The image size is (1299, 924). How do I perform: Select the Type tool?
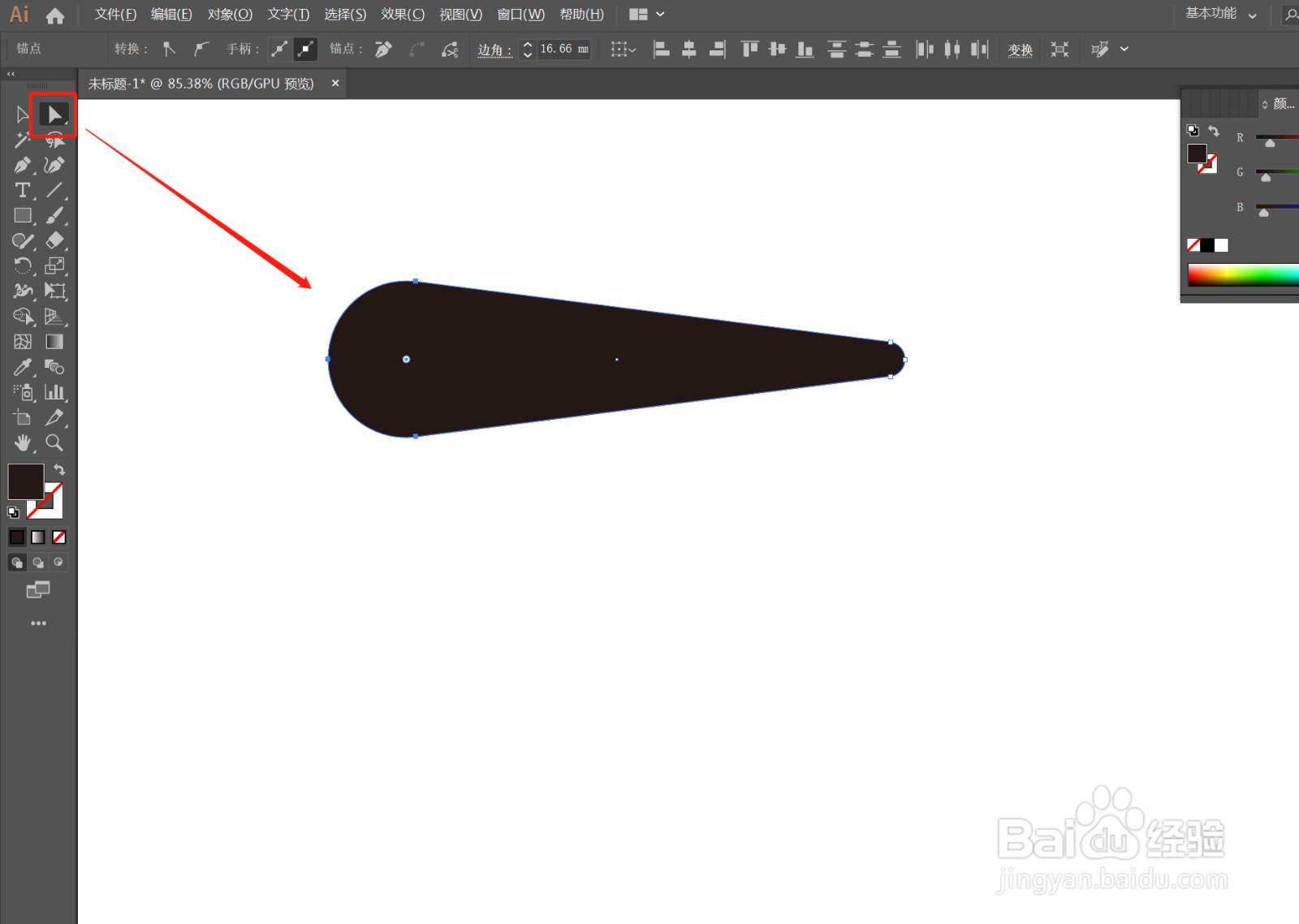tap(22, 191)
